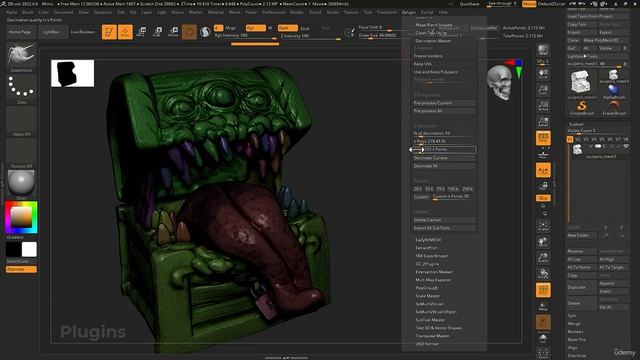Open the Transform menu
Viewport: 640px width, 360px height.
click(387, 12)
